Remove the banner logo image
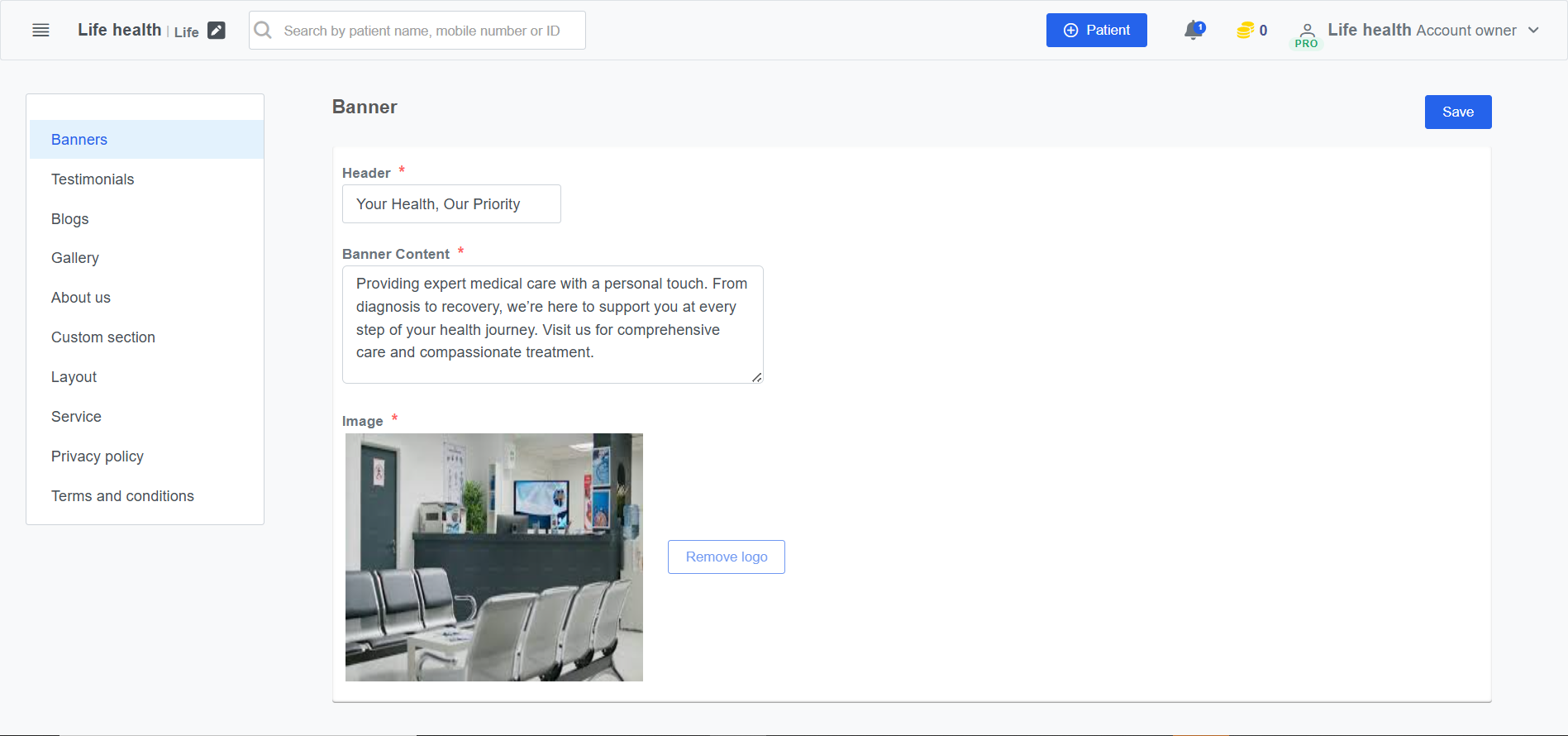This screenshot has height=736, width=1568. click(727, 557)
